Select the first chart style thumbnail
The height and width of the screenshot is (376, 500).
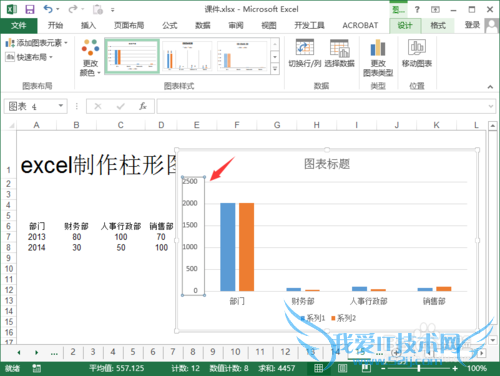(132, 56)
